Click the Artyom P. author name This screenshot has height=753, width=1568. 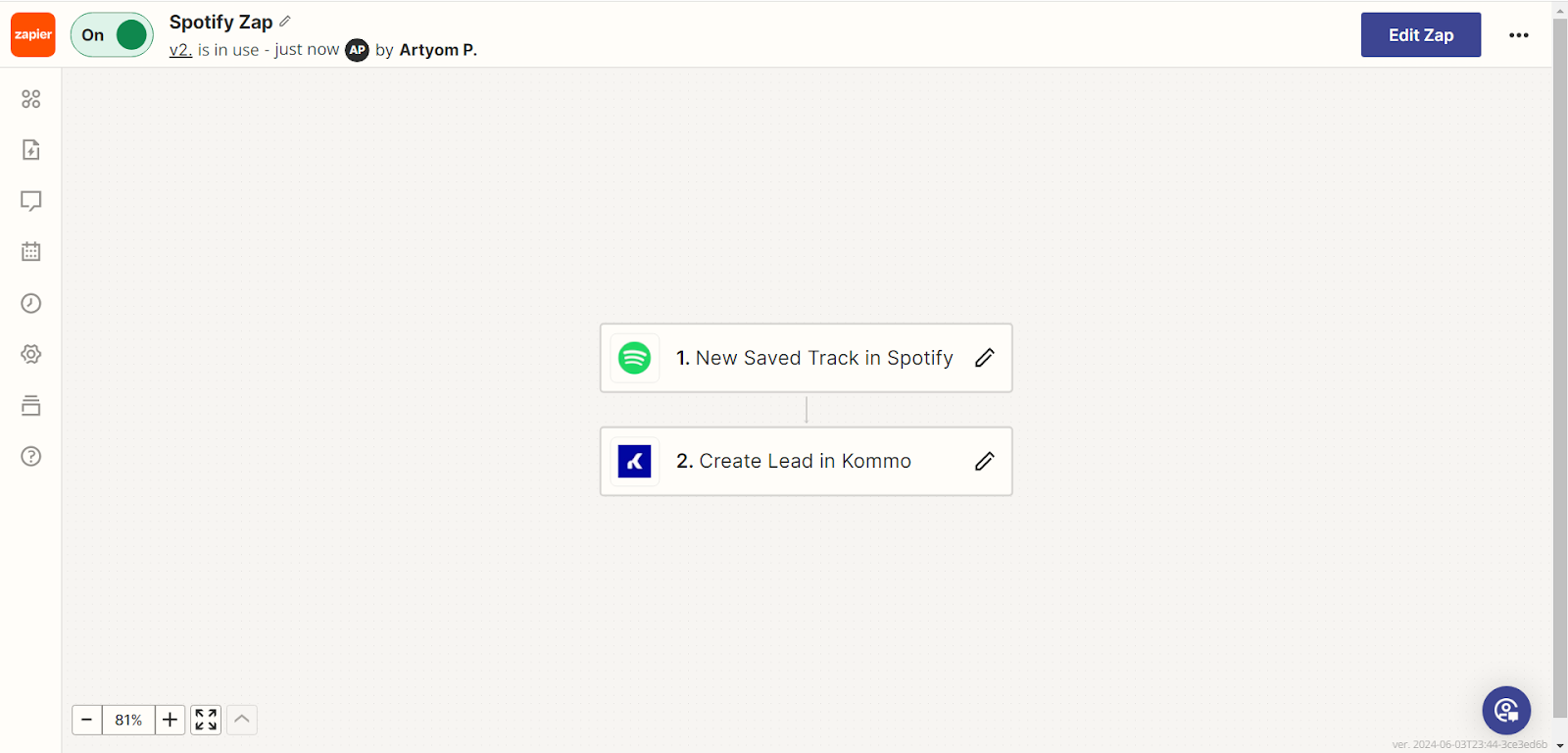tap(438, 50)
